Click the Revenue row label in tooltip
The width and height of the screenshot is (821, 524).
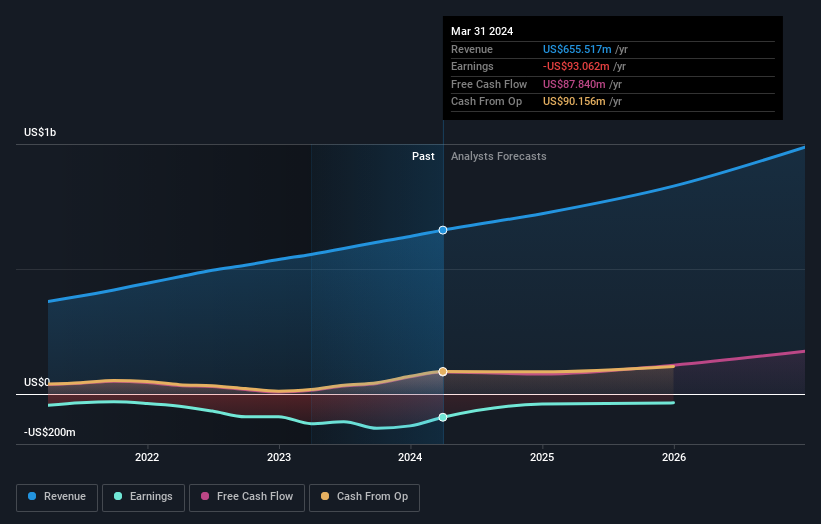tap(472, 49)
